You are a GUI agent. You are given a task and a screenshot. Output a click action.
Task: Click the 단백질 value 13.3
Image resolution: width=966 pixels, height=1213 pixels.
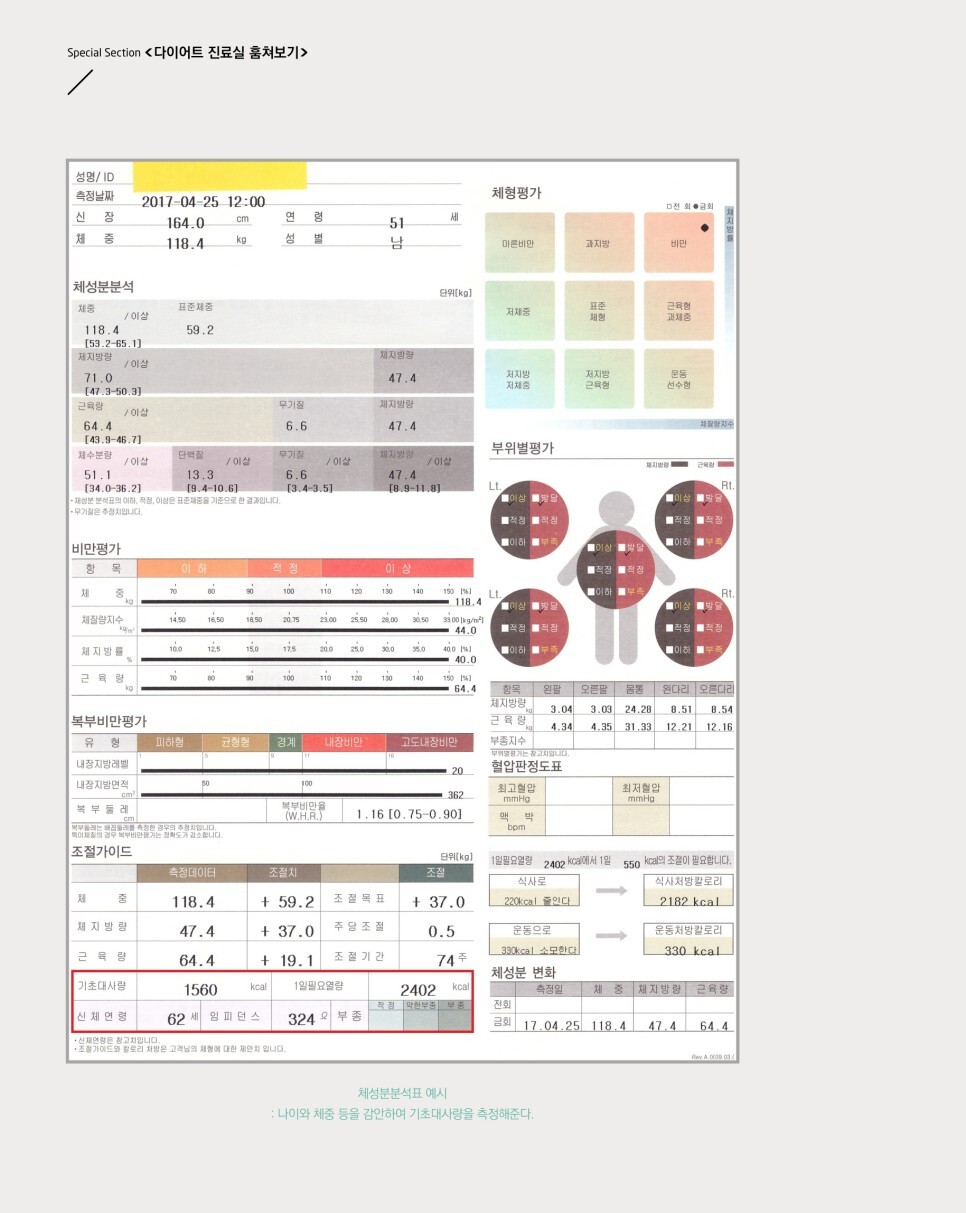click(x=200, y=475)
